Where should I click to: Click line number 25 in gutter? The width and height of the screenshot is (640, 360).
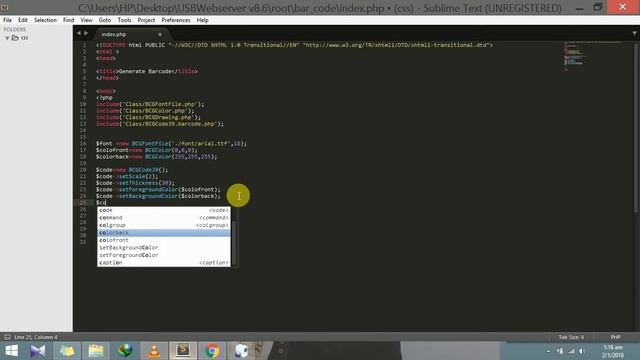(83, 202)
